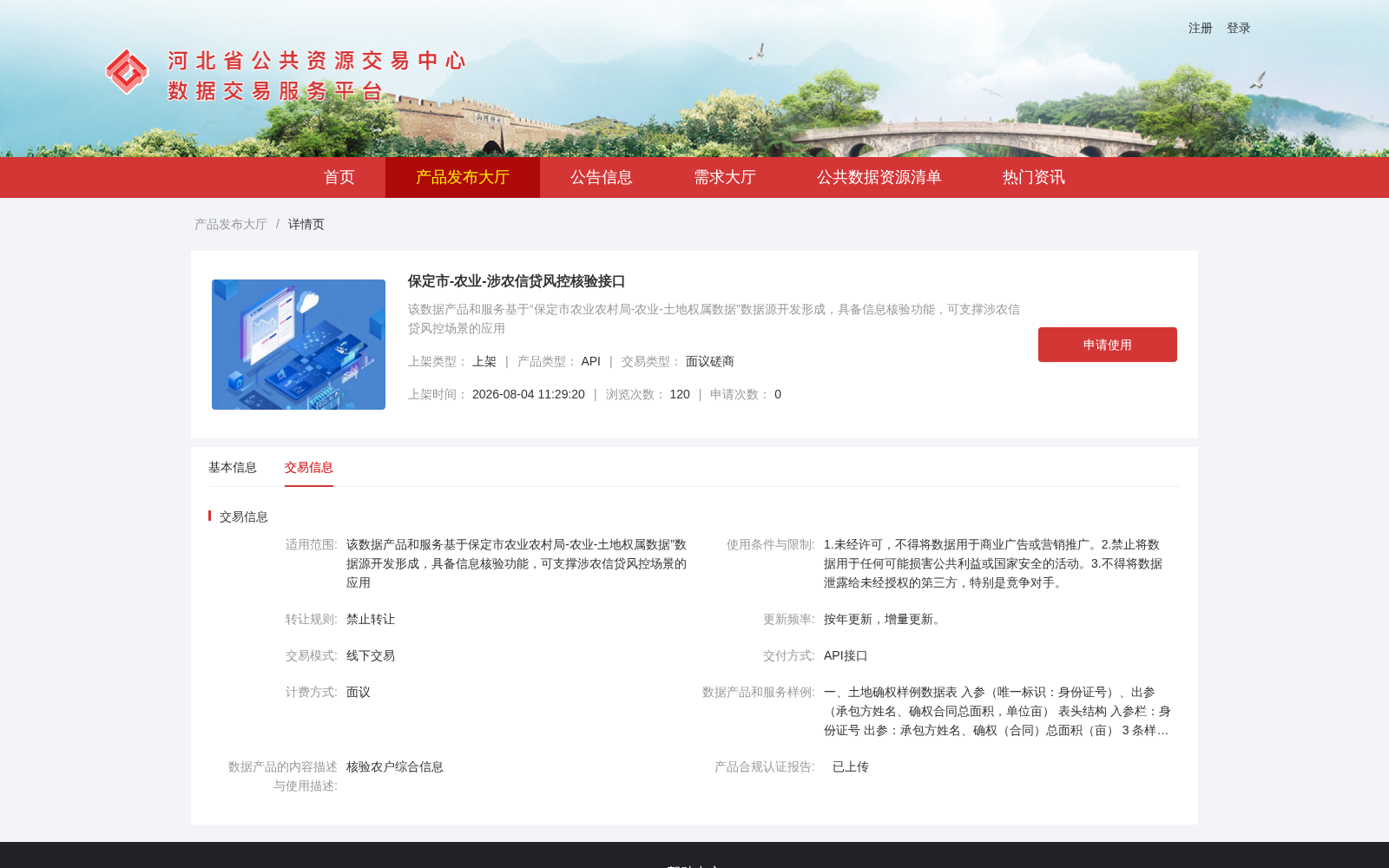Click 详情页 breadcrumb text
Viewport: 1389px width, 868px height.
click(306, 224)
